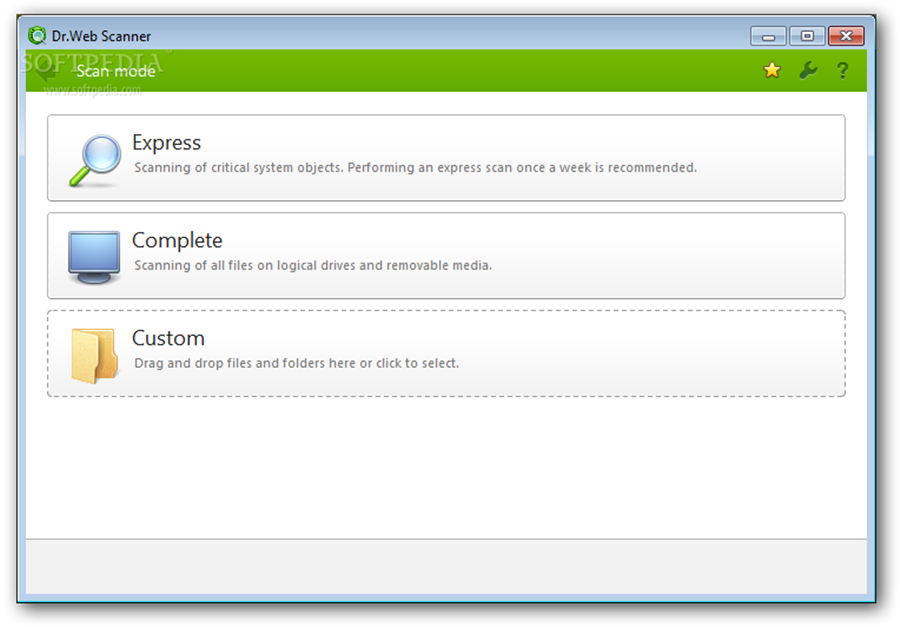The width and height of the screenshot is (900, 627).
Task: Open help with the question mark icon
Action: (x=842, y=70)
